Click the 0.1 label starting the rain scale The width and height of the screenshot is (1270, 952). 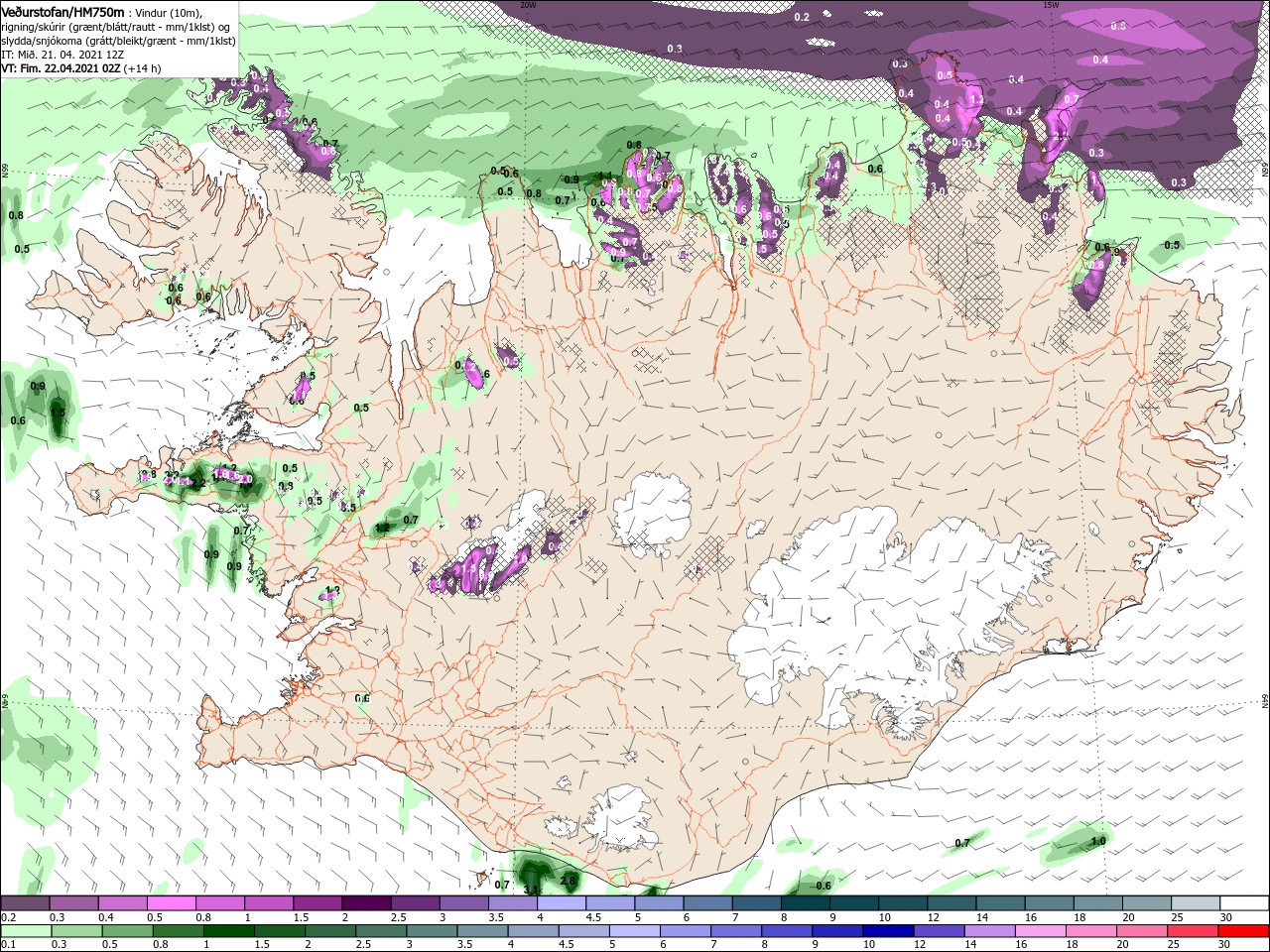click(x=8, y=945)
